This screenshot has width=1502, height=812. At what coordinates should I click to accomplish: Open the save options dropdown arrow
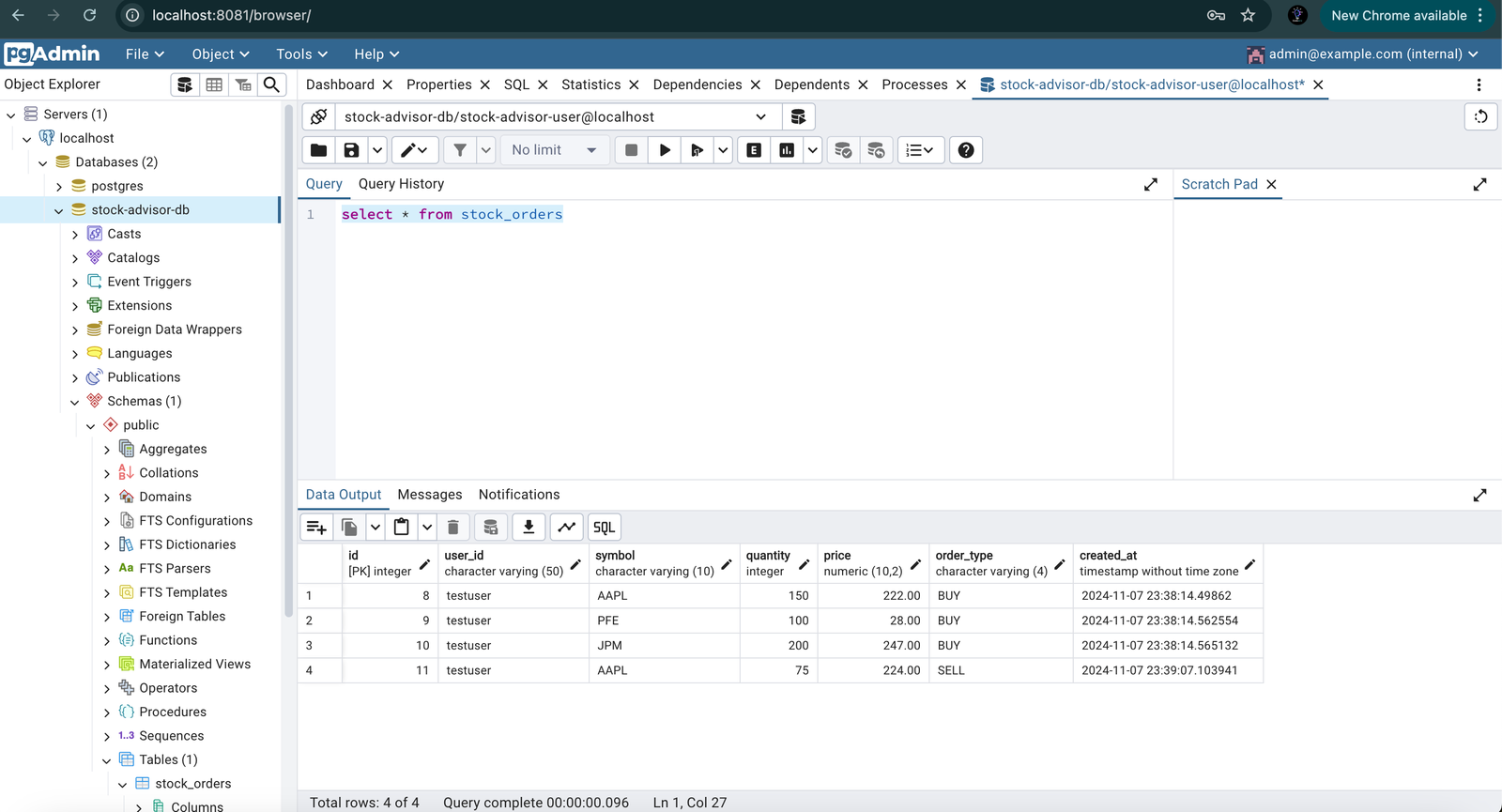click(x=377, y=150)
